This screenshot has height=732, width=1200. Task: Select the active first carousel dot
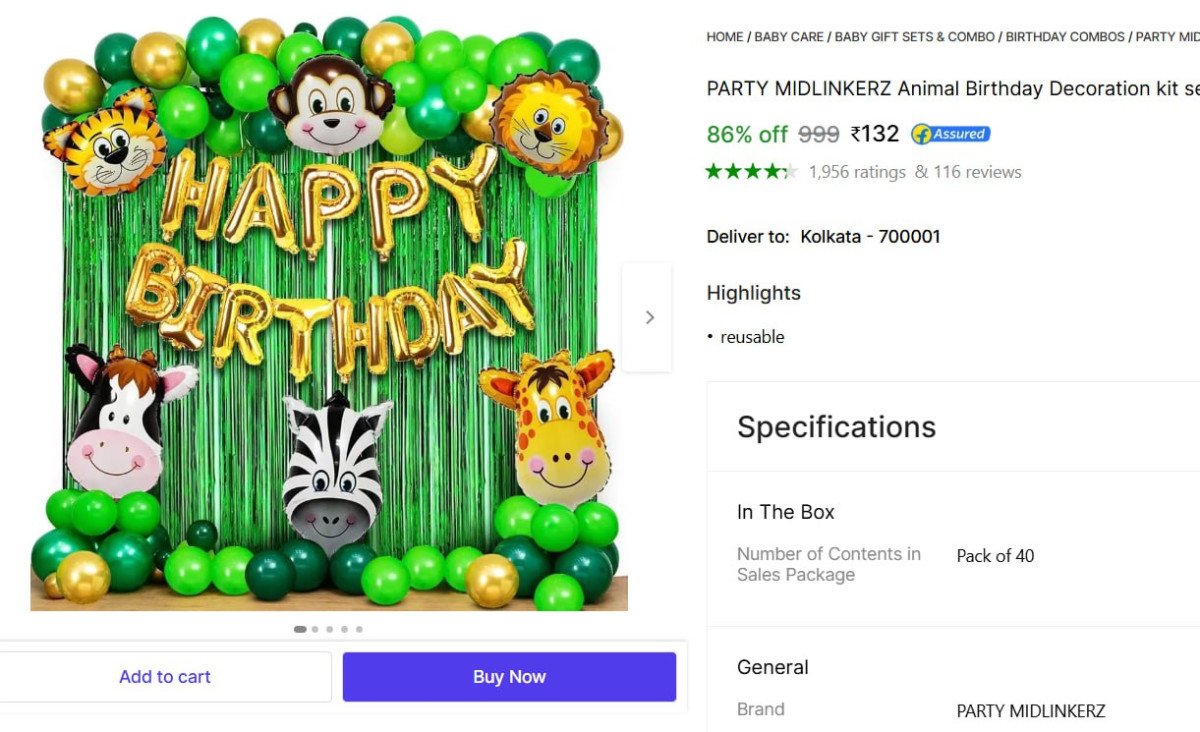pyautogui.click(x=300, y=629)
